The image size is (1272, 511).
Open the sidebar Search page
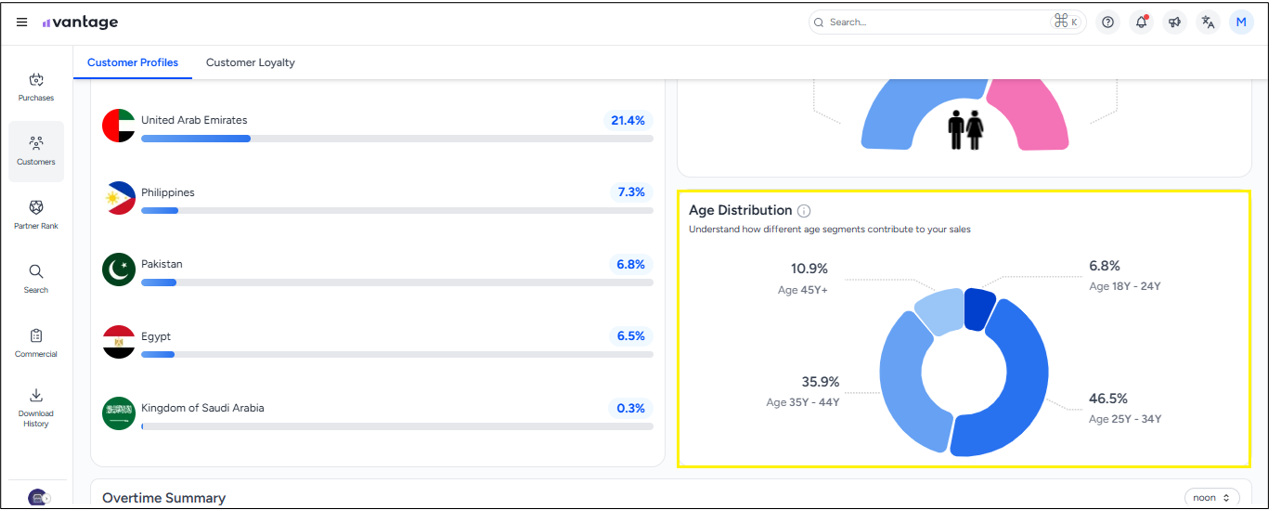pos(36,278)
